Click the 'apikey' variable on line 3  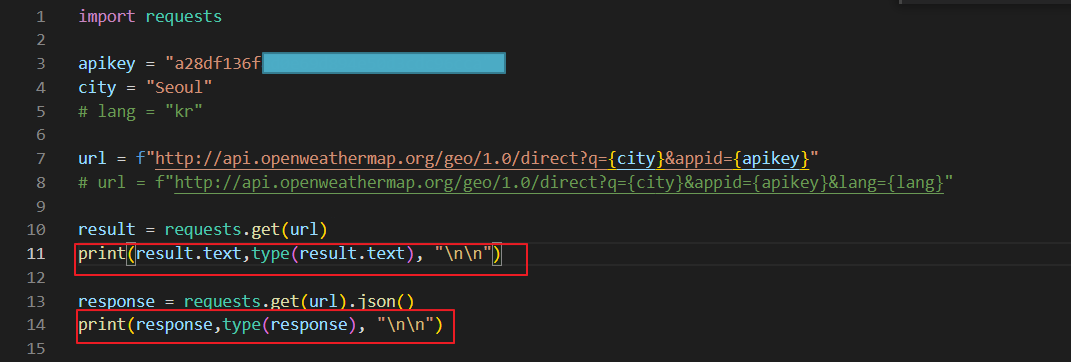[x=107, y=64]
